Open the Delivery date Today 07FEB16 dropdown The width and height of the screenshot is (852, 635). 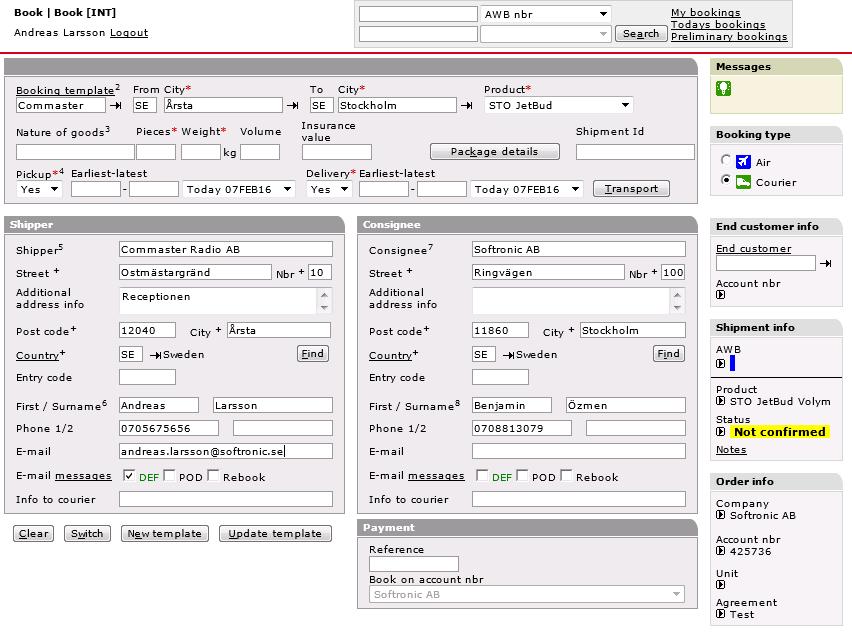coord(527,189)
